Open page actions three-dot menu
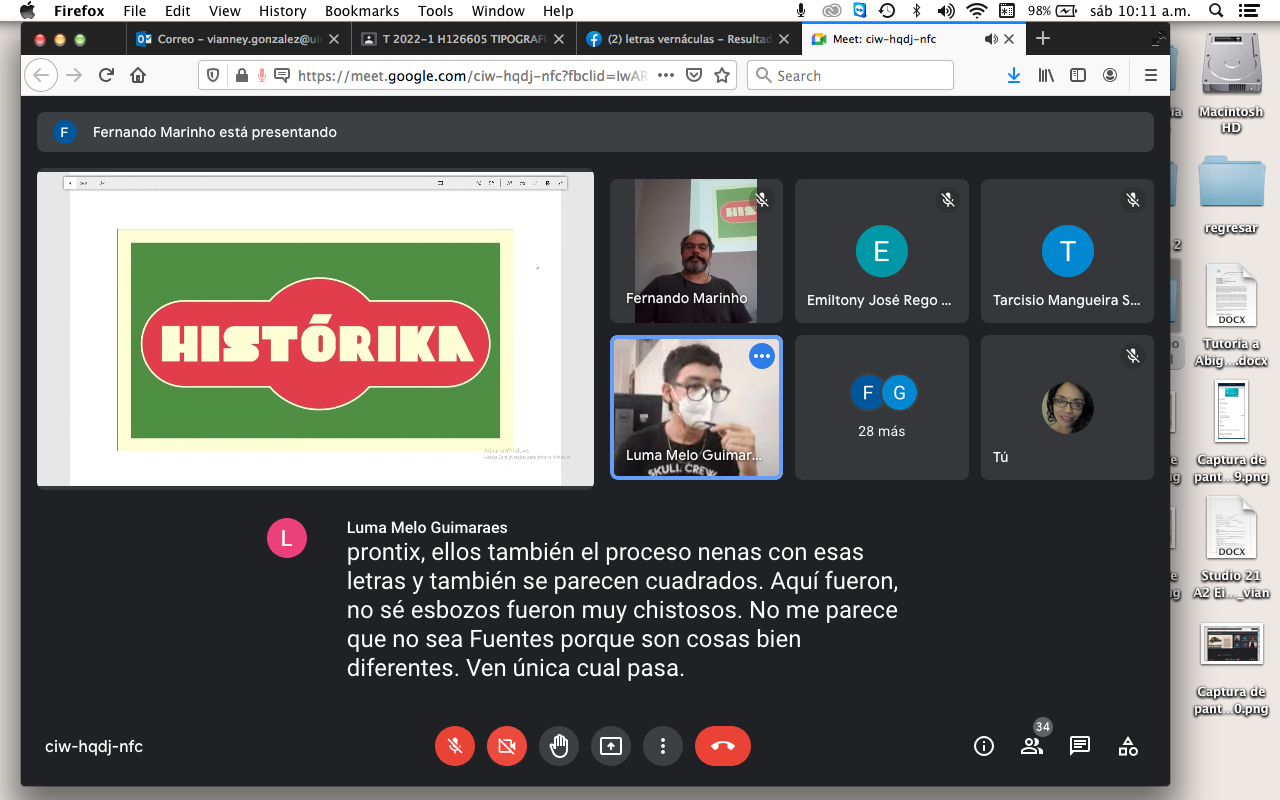The height and width of the screenshot is (800, 1280). 666,75
